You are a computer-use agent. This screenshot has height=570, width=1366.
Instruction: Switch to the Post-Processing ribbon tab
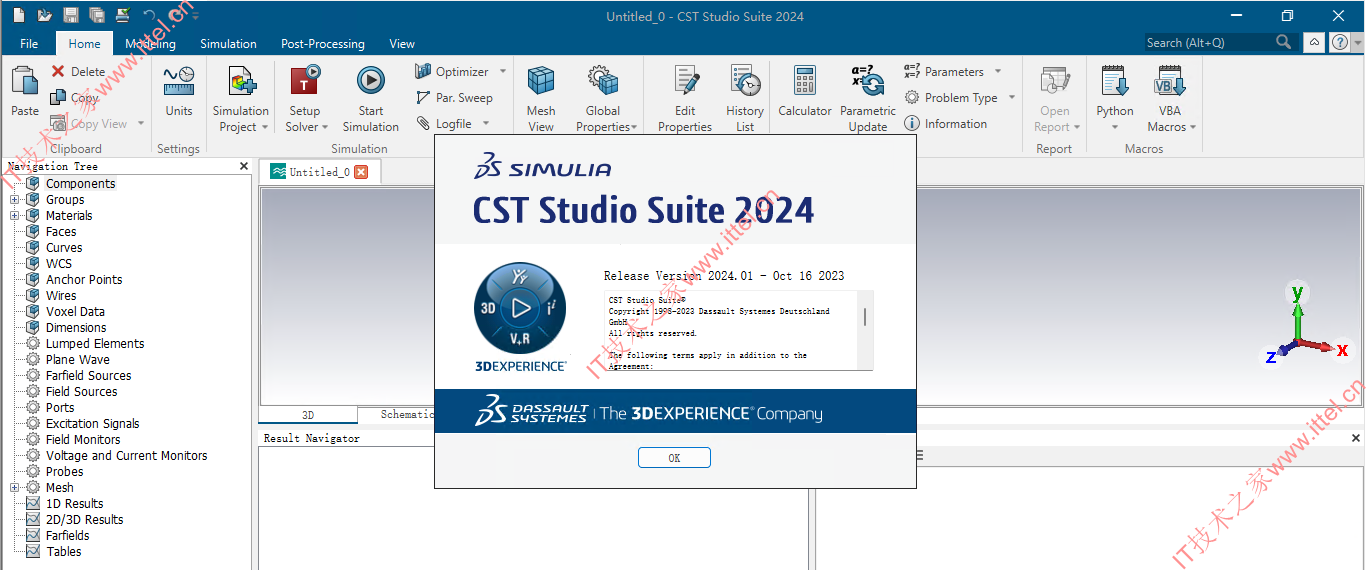[x=323, y=44]
